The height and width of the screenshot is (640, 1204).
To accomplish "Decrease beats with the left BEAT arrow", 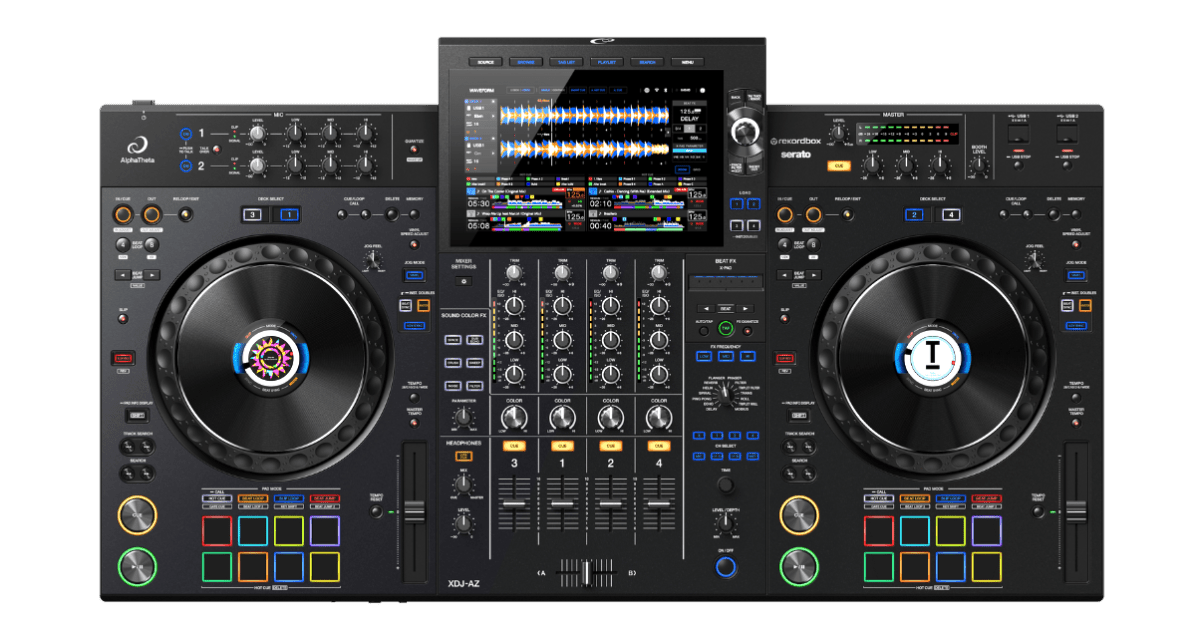I will pyautogui.click(x=706, y=308).
